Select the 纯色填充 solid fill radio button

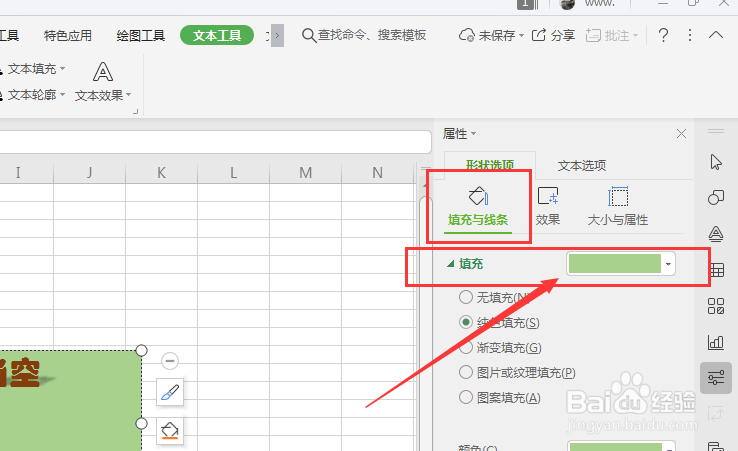point(465,322)
